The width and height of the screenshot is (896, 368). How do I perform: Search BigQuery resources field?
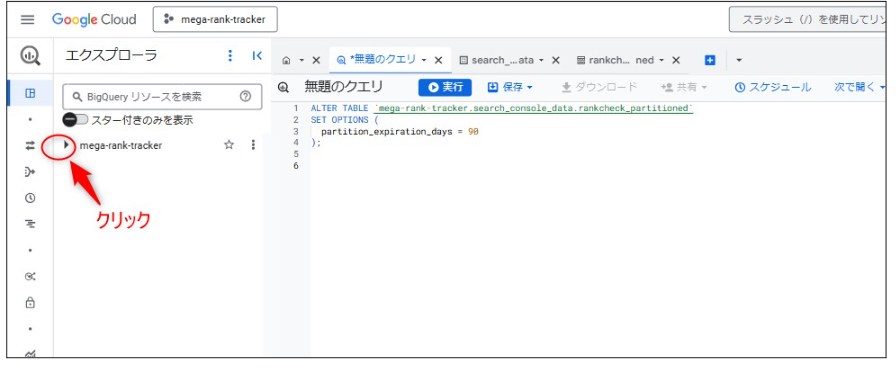point(162,97)
